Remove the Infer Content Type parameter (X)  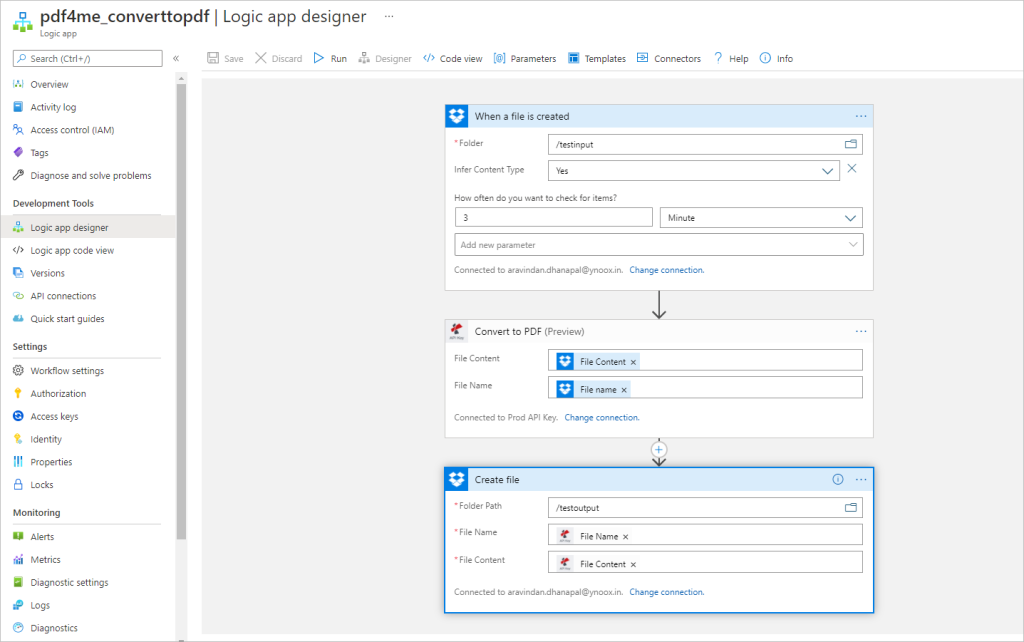(x=852, y=169)
